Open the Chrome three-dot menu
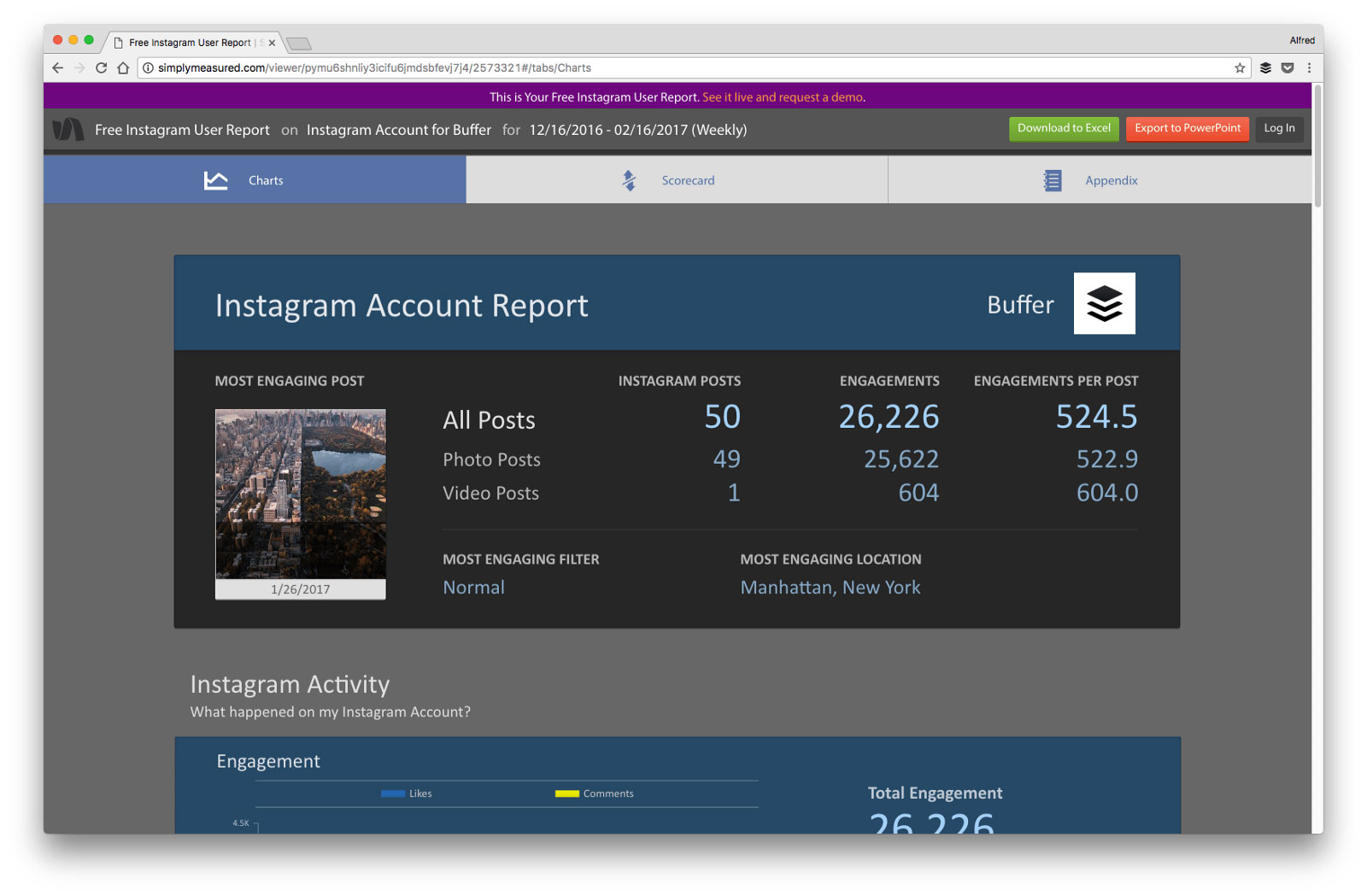Screen dimensions: 1367x896 coord(1309,68)
